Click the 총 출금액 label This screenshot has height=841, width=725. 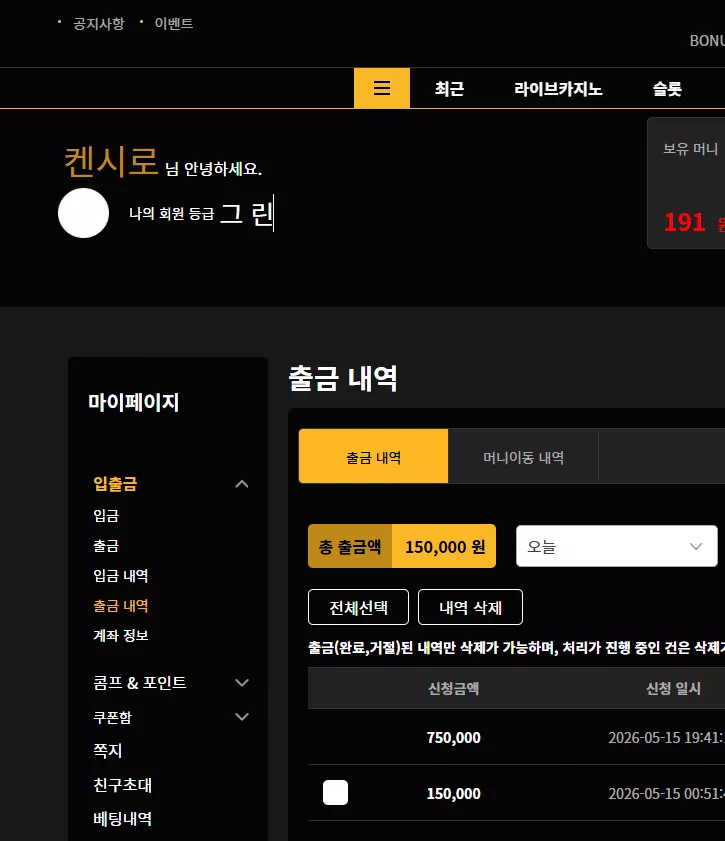[350, 547]
